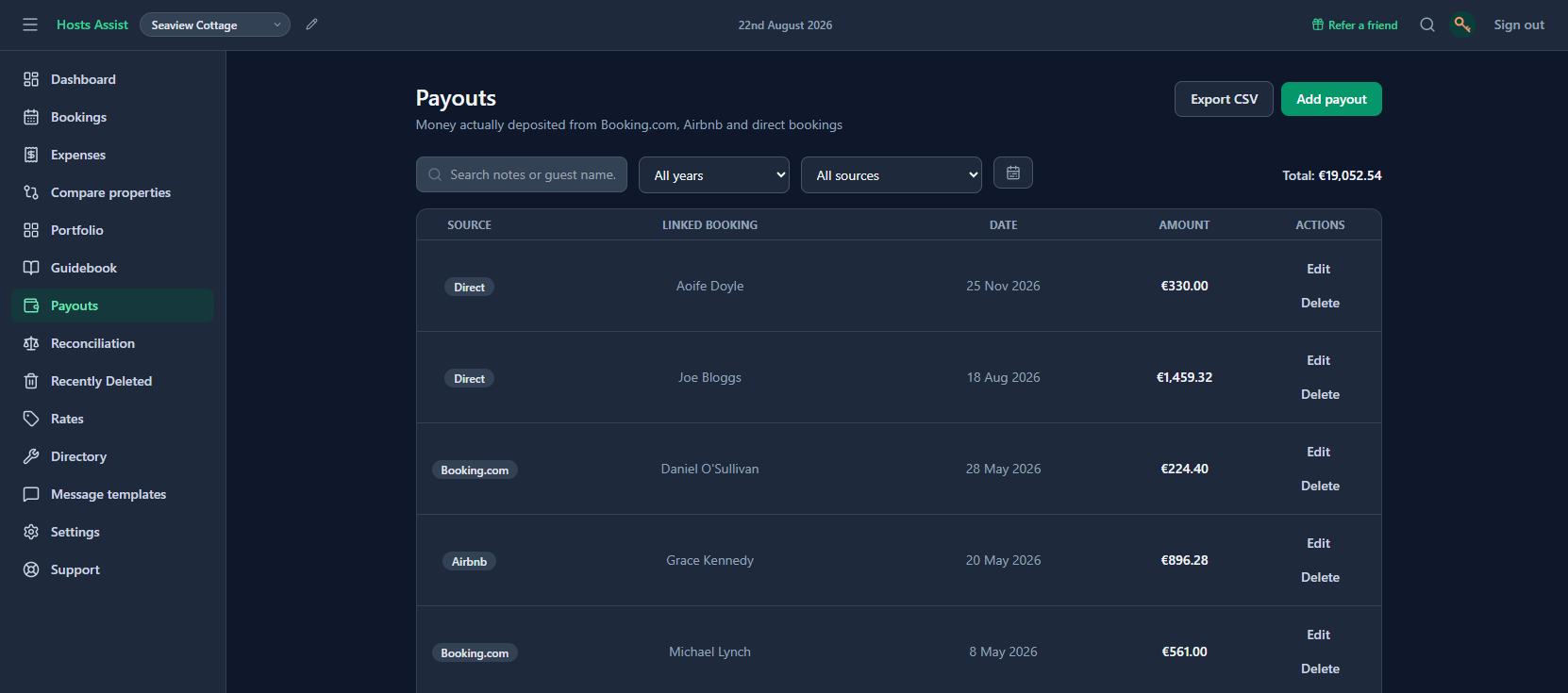The height and width of the screenshot is (693, 1568).
Task: Expand the Seaview Cottage property selector
Action: 215,25
